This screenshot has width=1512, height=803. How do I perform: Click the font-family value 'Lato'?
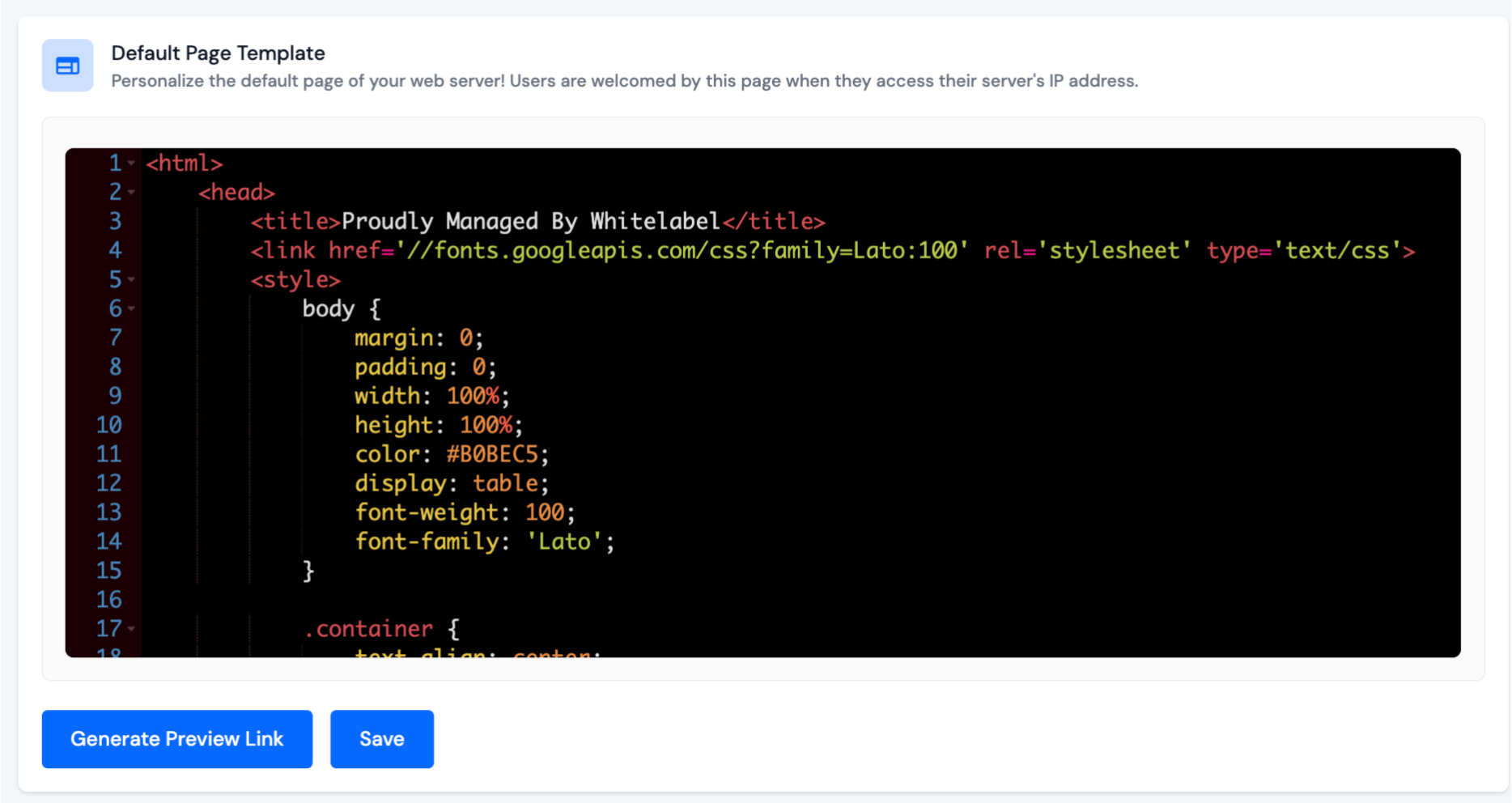click(x=565, y=542)
